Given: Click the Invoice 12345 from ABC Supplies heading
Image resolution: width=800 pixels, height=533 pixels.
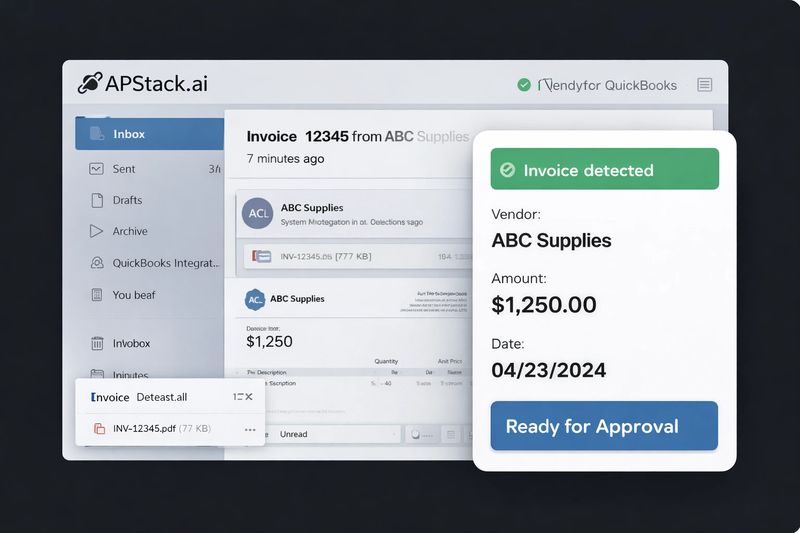Looking at the screenshot, I should click(357, 136).
